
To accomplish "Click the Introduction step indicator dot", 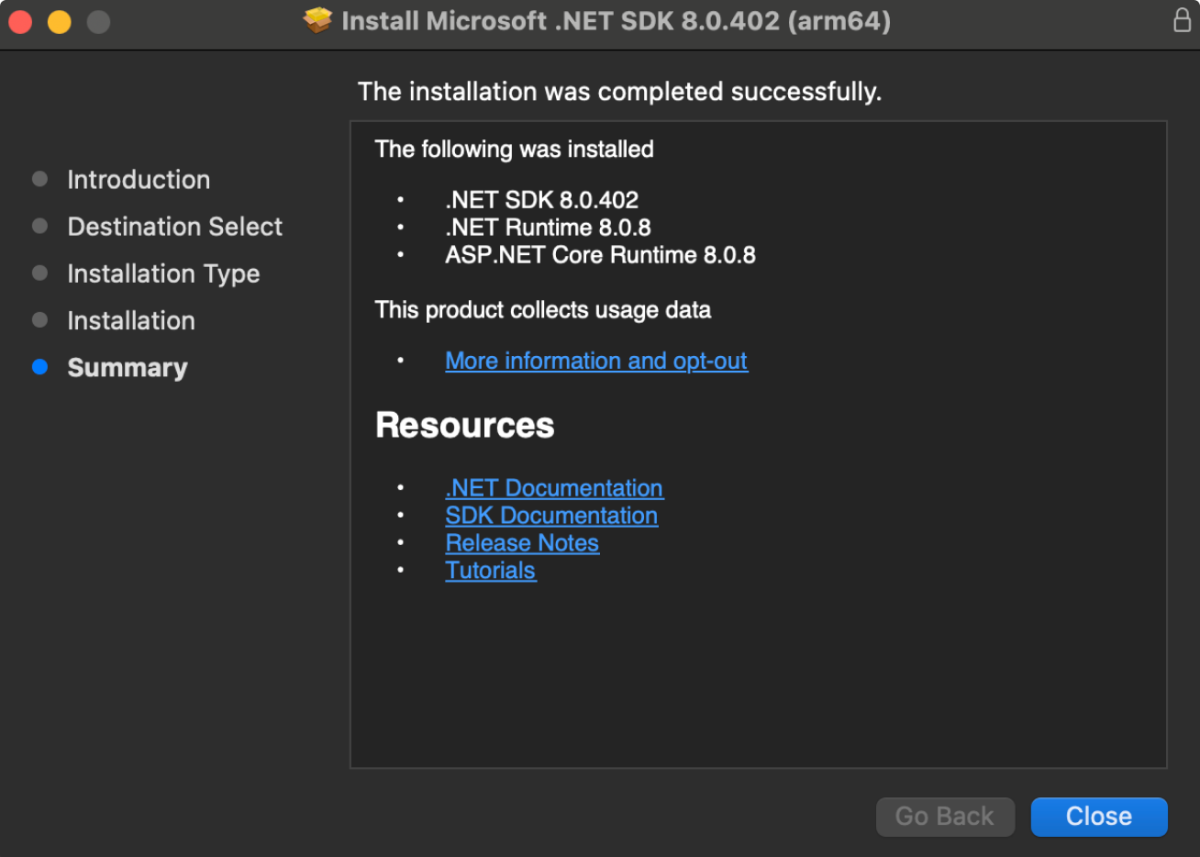I will [40, 180].
